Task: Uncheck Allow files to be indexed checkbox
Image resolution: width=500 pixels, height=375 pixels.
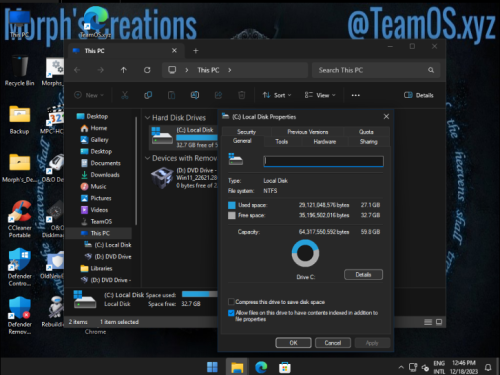Action: click(231, 313)
